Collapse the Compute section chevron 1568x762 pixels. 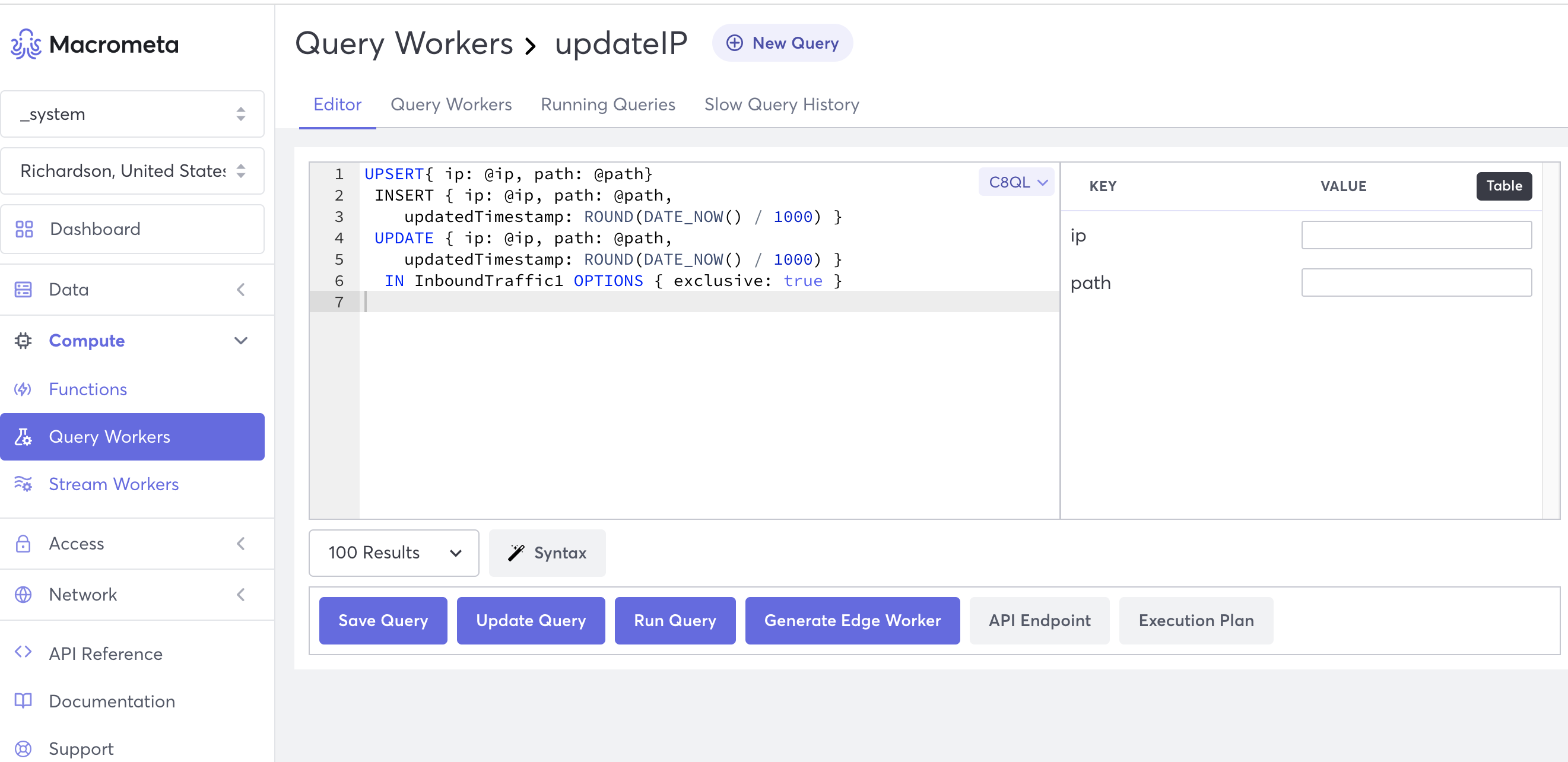[241, 340]
